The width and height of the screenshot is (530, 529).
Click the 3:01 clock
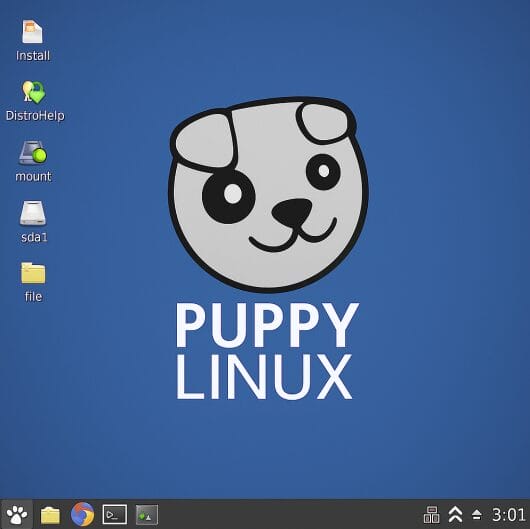point(508,515)
